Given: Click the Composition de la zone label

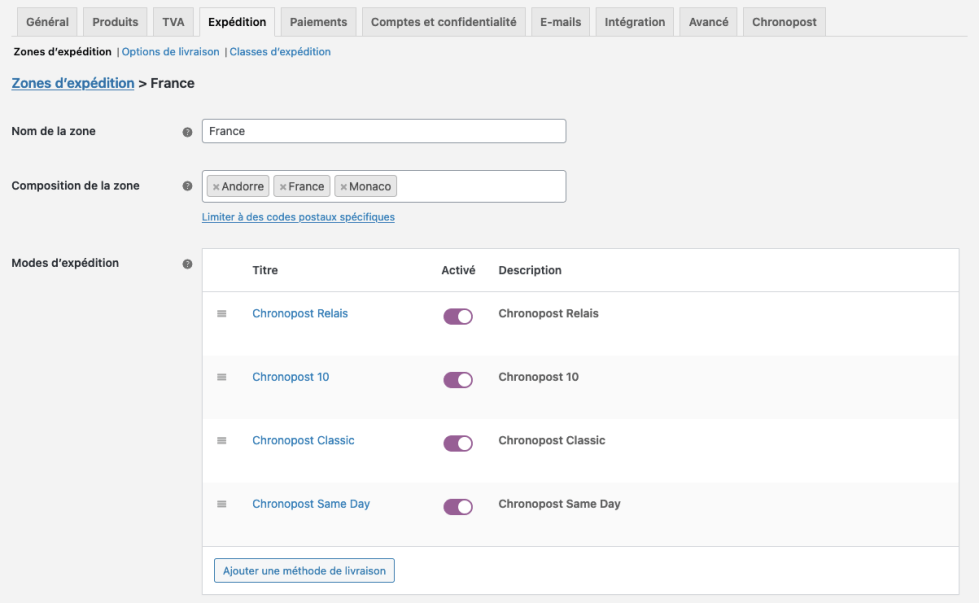Looking at the screenshot, I should point(76,185).
